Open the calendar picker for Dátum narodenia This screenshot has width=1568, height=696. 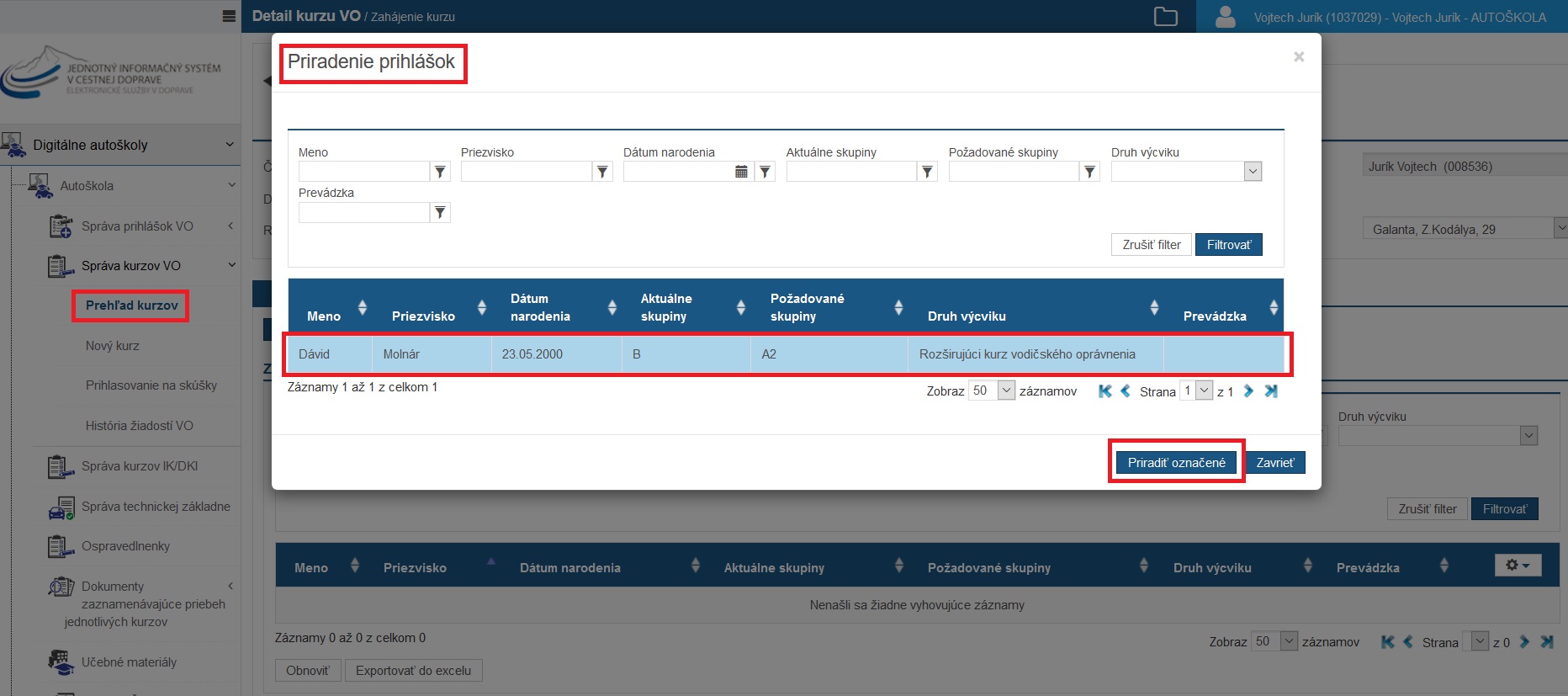coord(741,172)
